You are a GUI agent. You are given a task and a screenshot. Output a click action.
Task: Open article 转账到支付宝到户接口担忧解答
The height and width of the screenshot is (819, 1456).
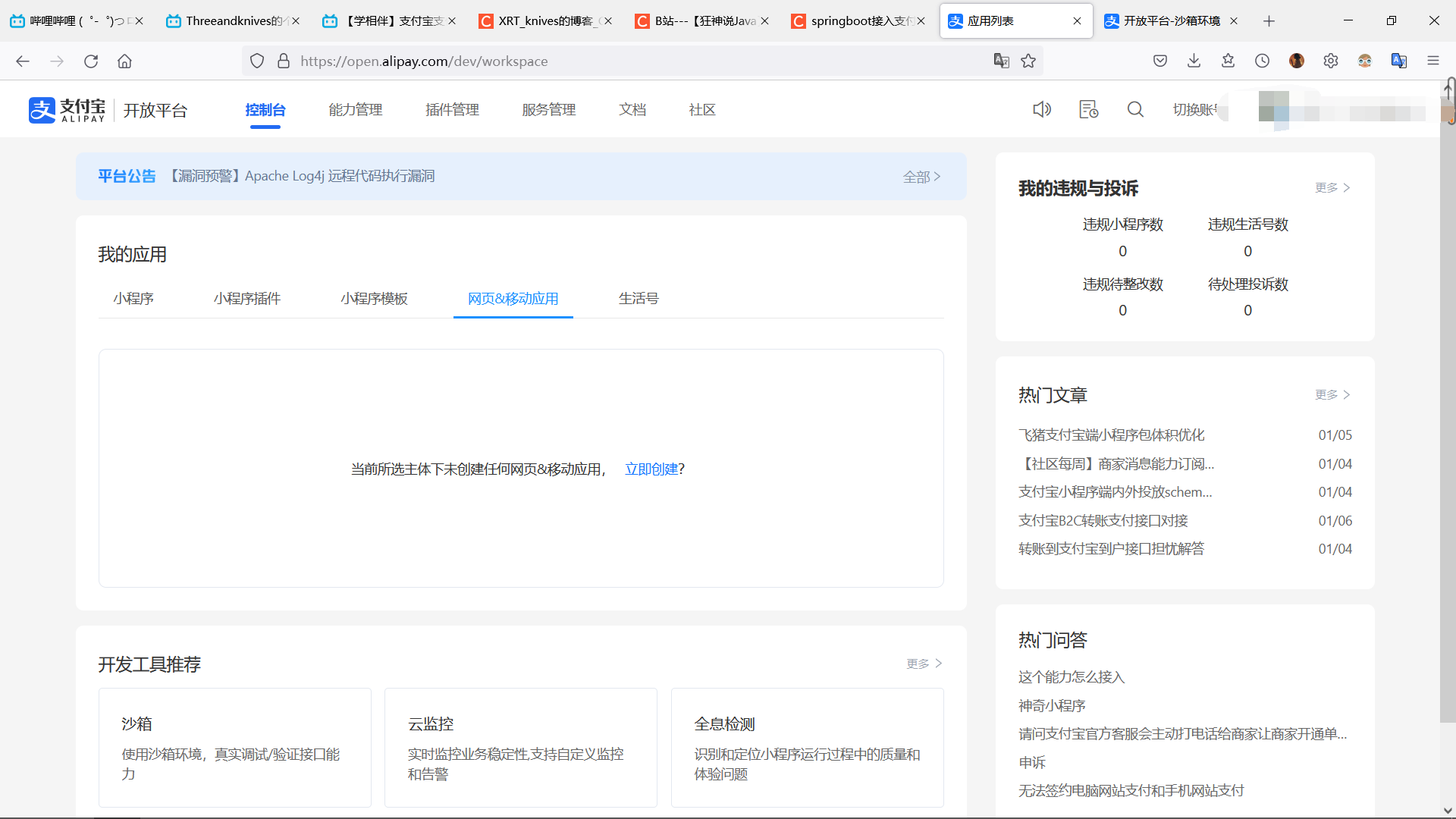[x=1111, y=549]
